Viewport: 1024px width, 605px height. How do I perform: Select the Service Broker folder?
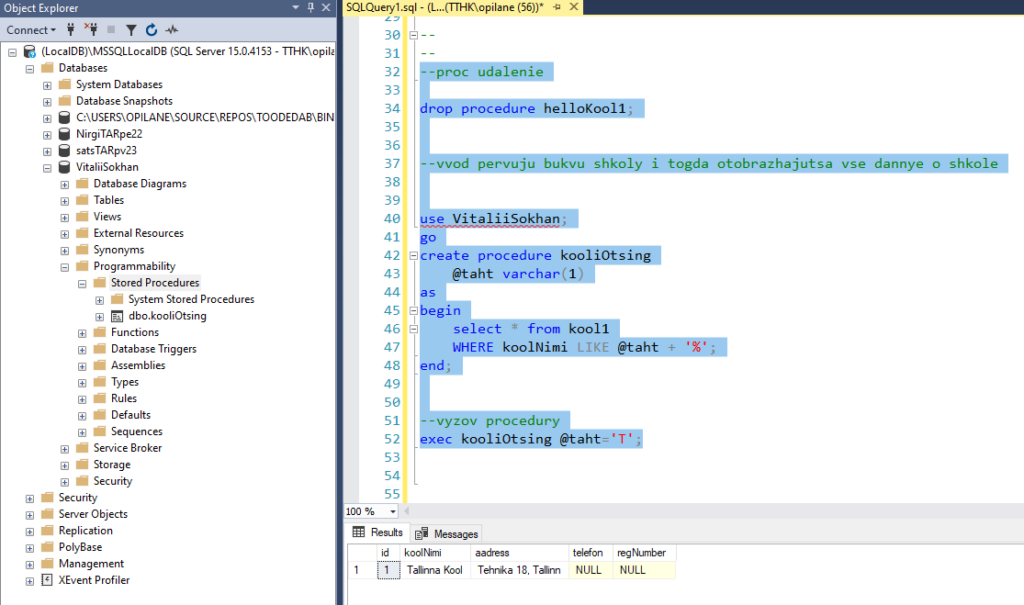(x=127, y=448)
